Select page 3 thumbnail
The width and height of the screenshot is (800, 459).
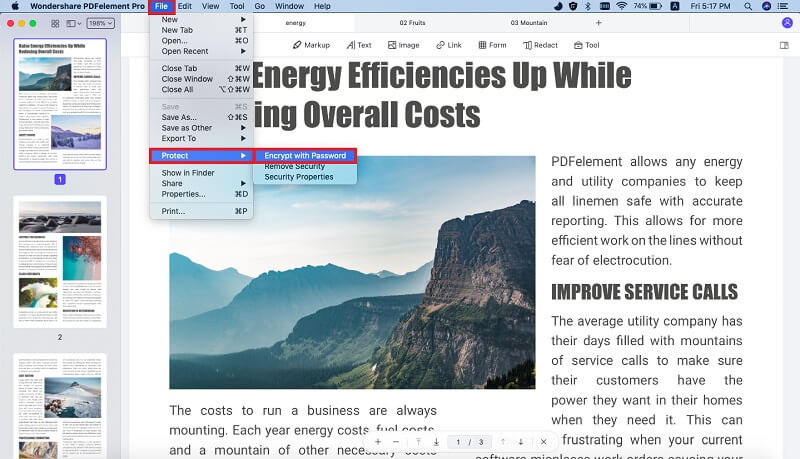point(60,406)
